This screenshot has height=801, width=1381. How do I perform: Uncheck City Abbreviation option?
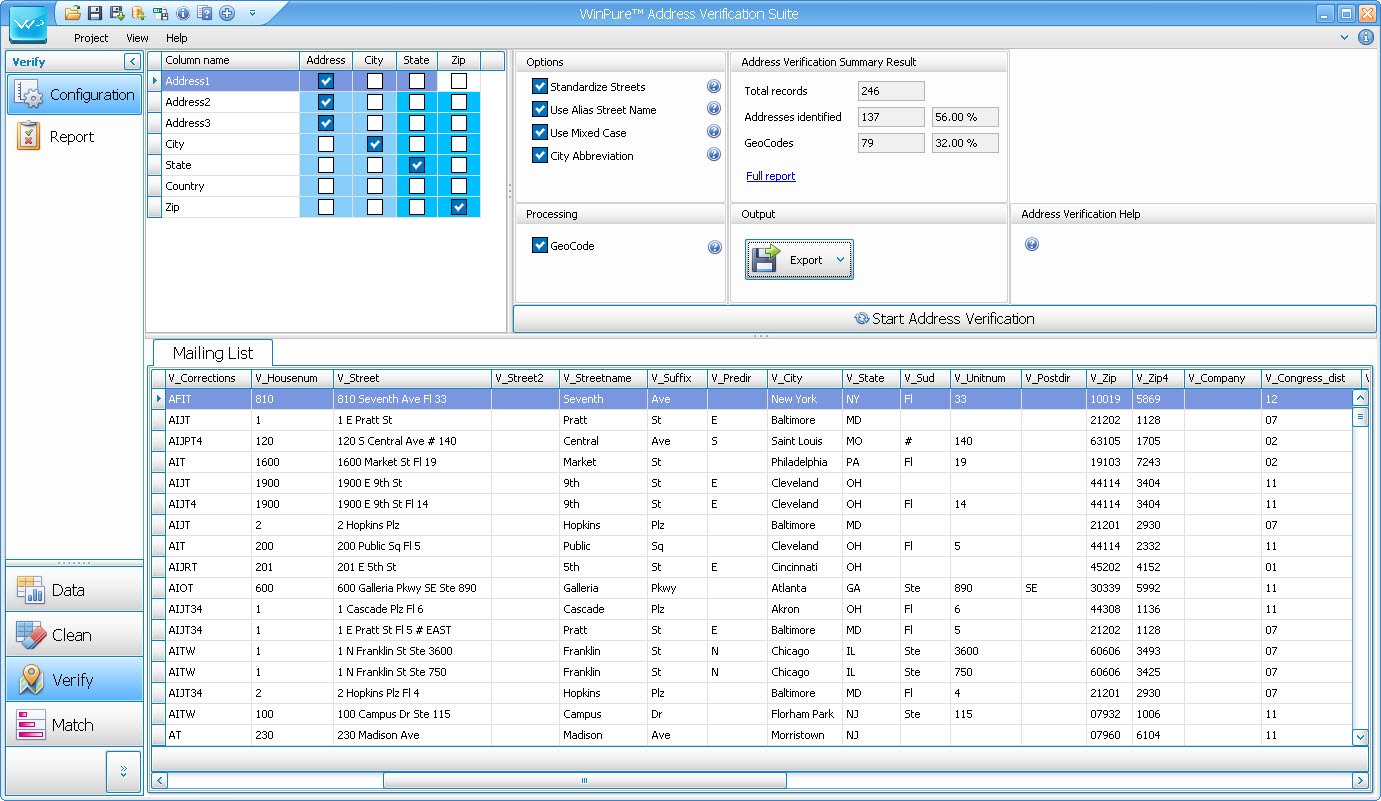(540, 155)
